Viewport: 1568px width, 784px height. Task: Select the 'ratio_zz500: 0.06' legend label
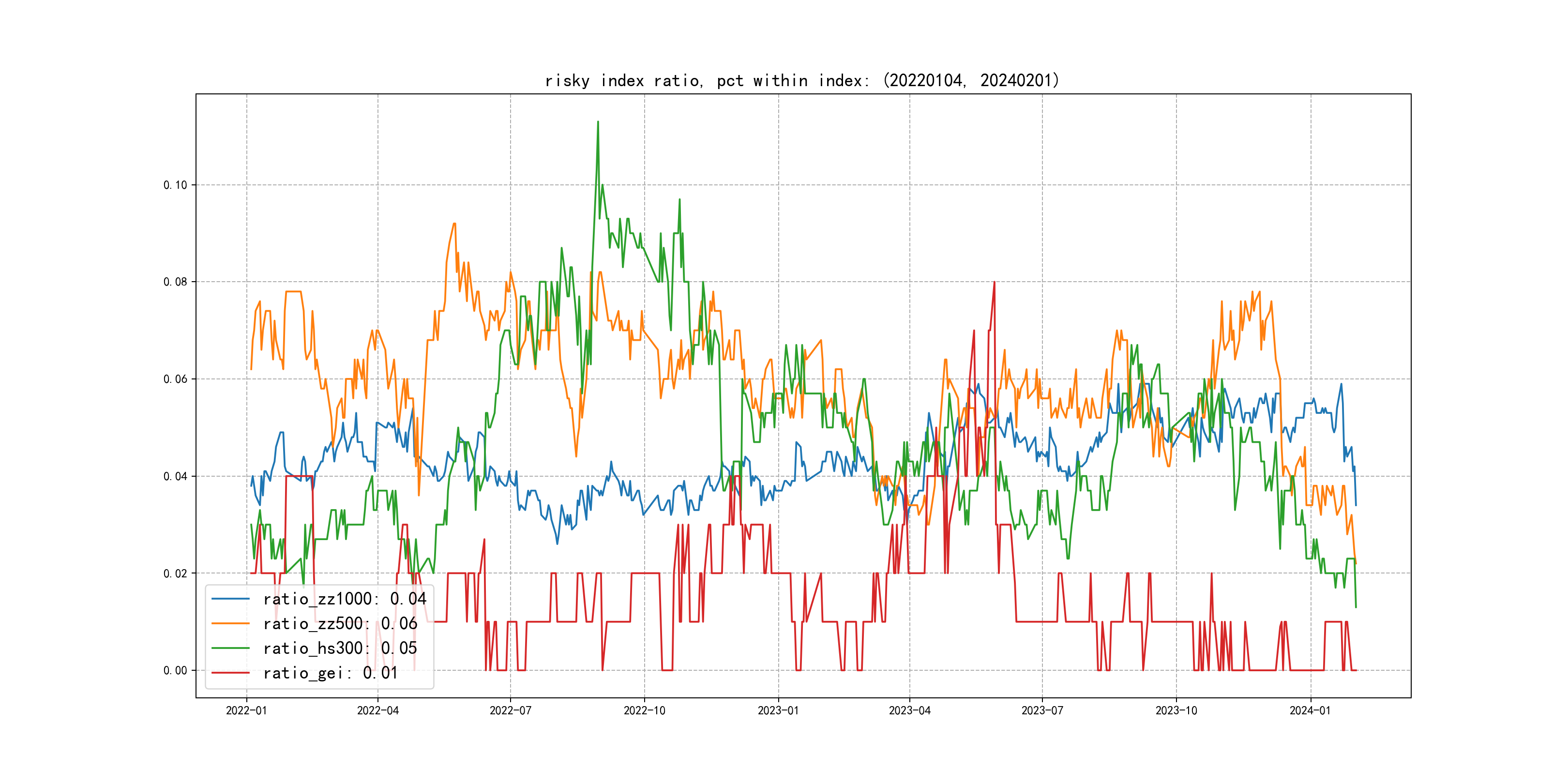click(x=340, y=623)
